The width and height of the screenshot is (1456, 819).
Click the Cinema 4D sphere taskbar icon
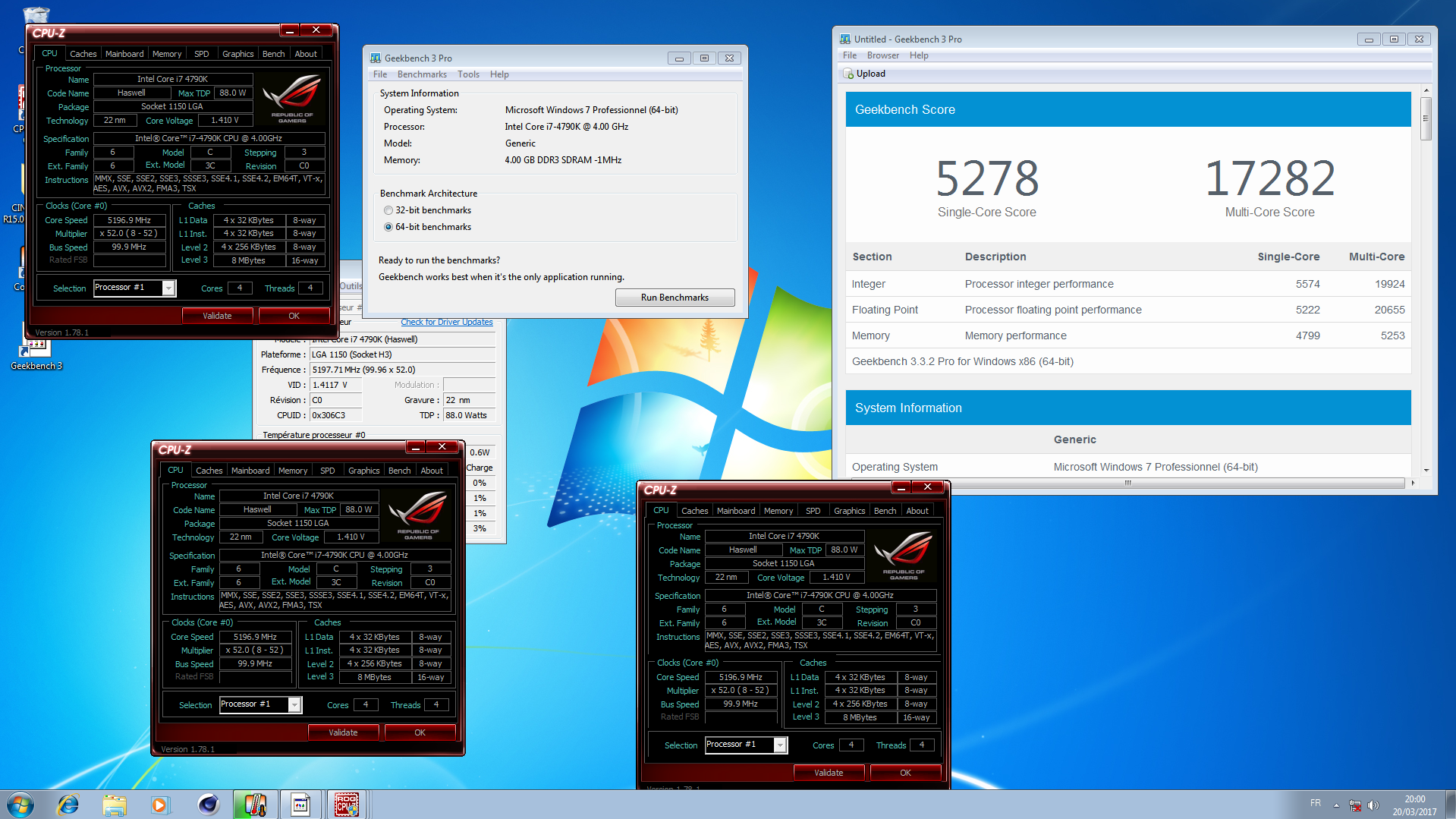(x=207, y=805)
